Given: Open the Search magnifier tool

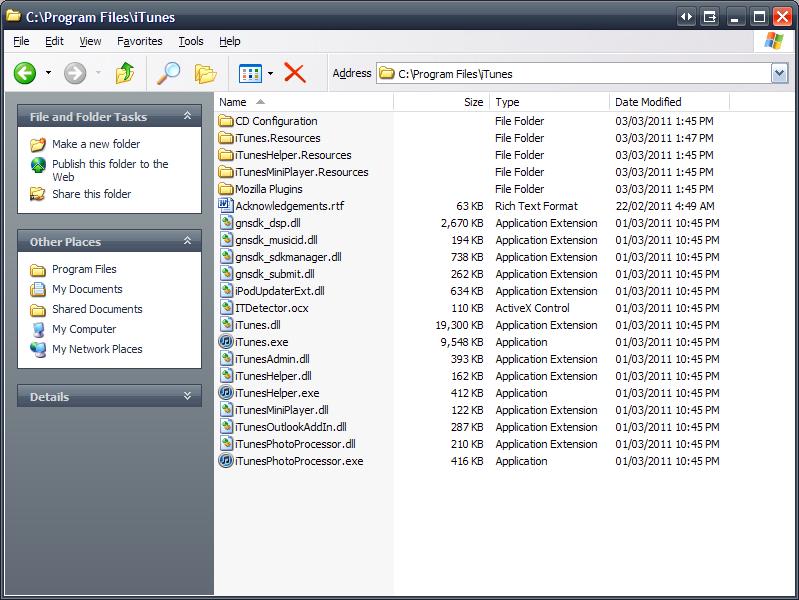Looking at the screenshot, I should tap(168, 73).
